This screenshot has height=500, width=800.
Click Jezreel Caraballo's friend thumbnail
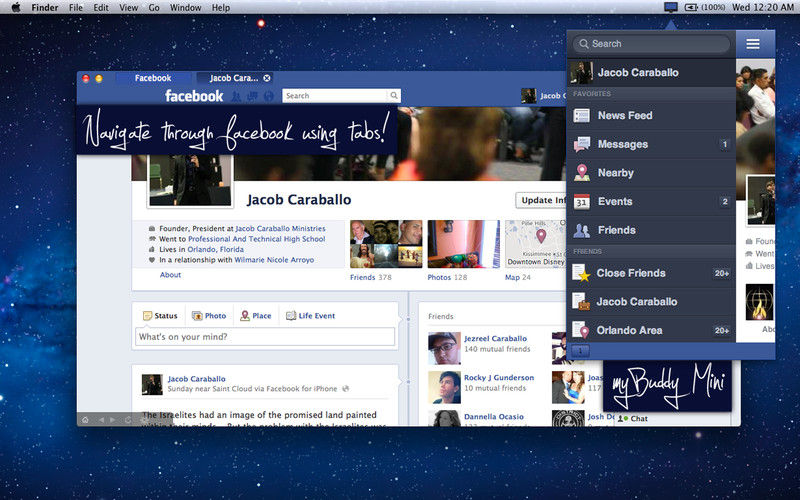tap(444, 348)
